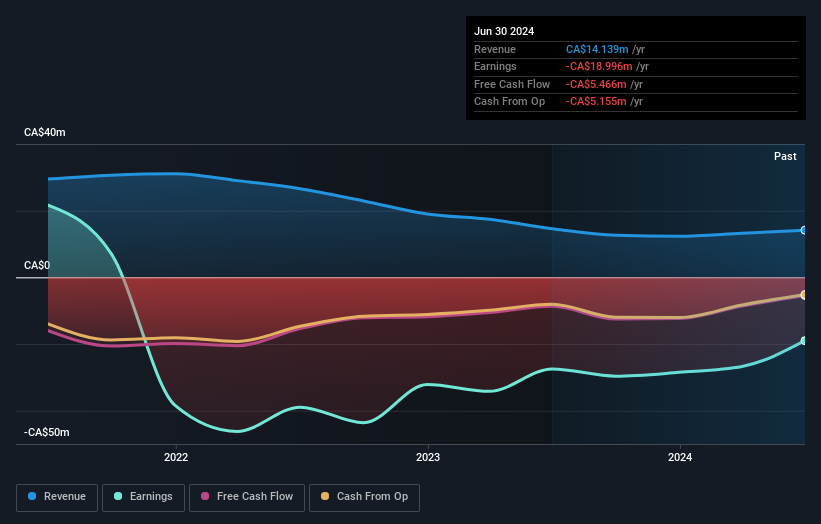Click the CA$40m y-axis label
Image resolution: width=821 pixels, height=524 pixels.
tap(45, 132)
